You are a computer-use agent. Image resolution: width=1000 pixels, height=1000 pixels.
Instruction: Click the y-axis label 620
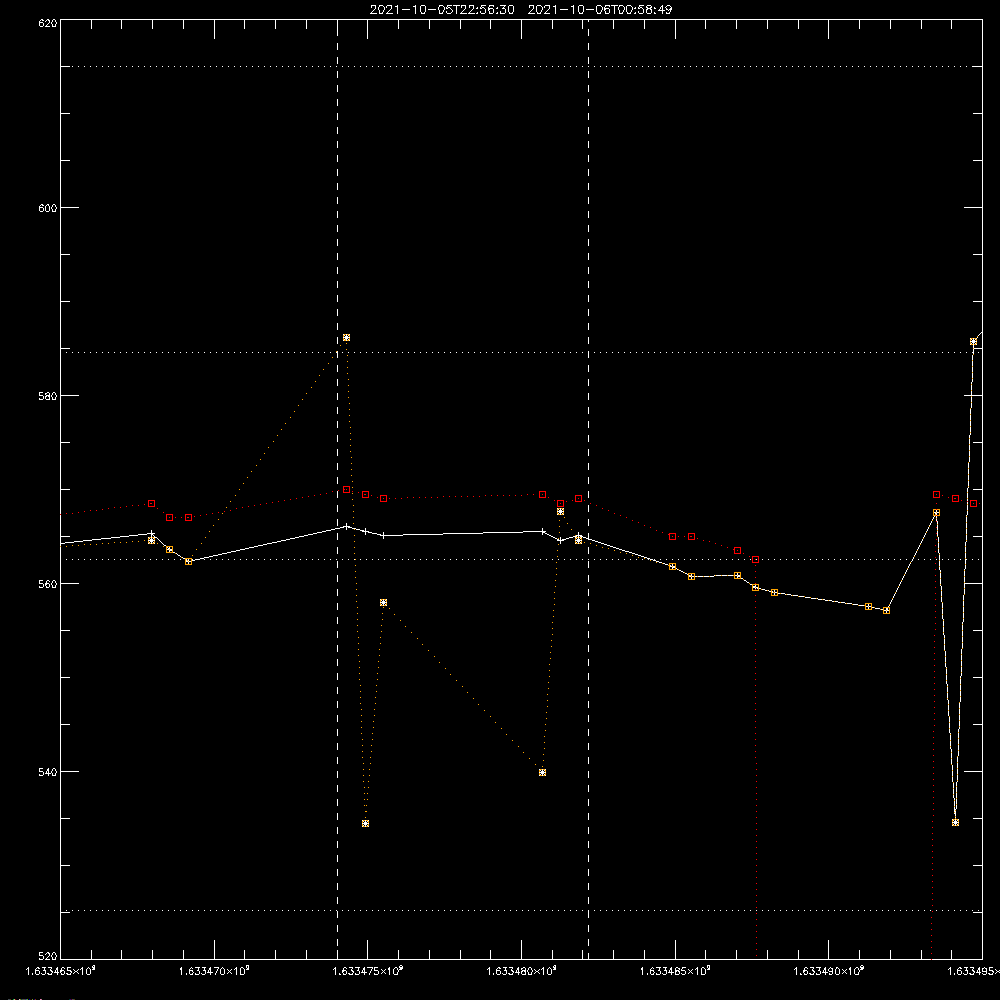48,24
